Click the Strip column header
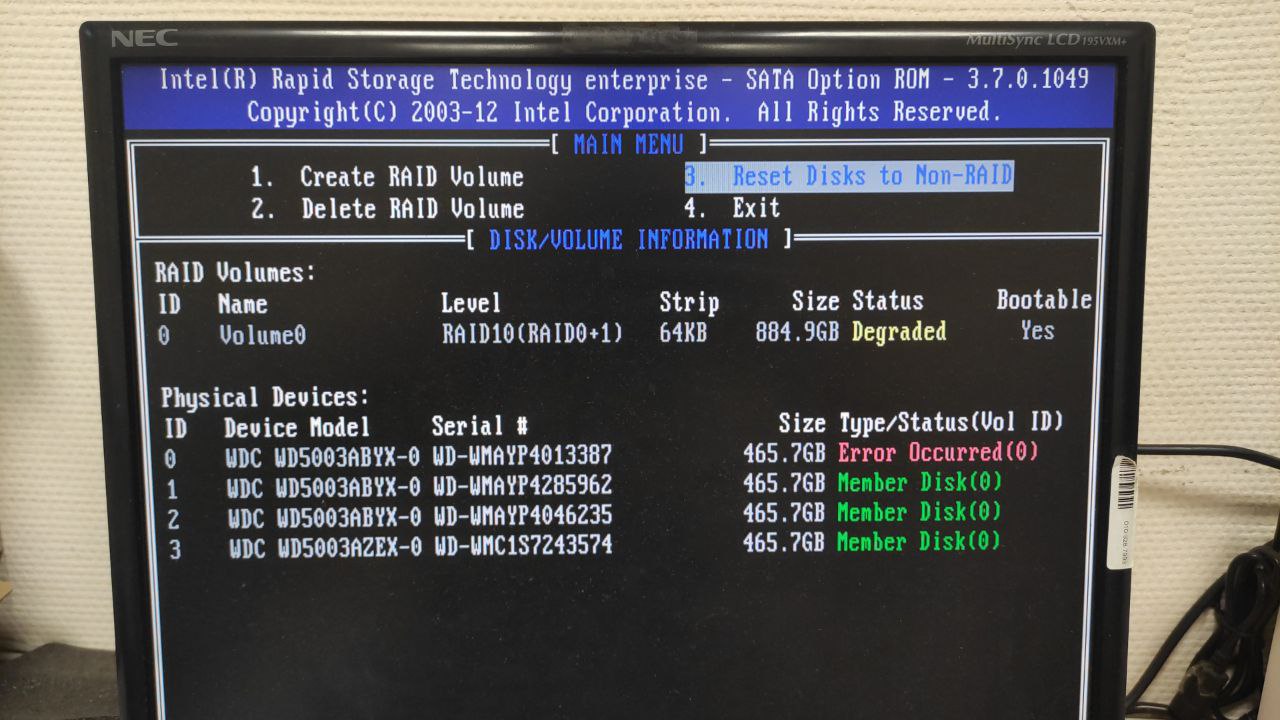This screenshot has width=1280, height=720. pyautogui.click(x=689, y=302)
